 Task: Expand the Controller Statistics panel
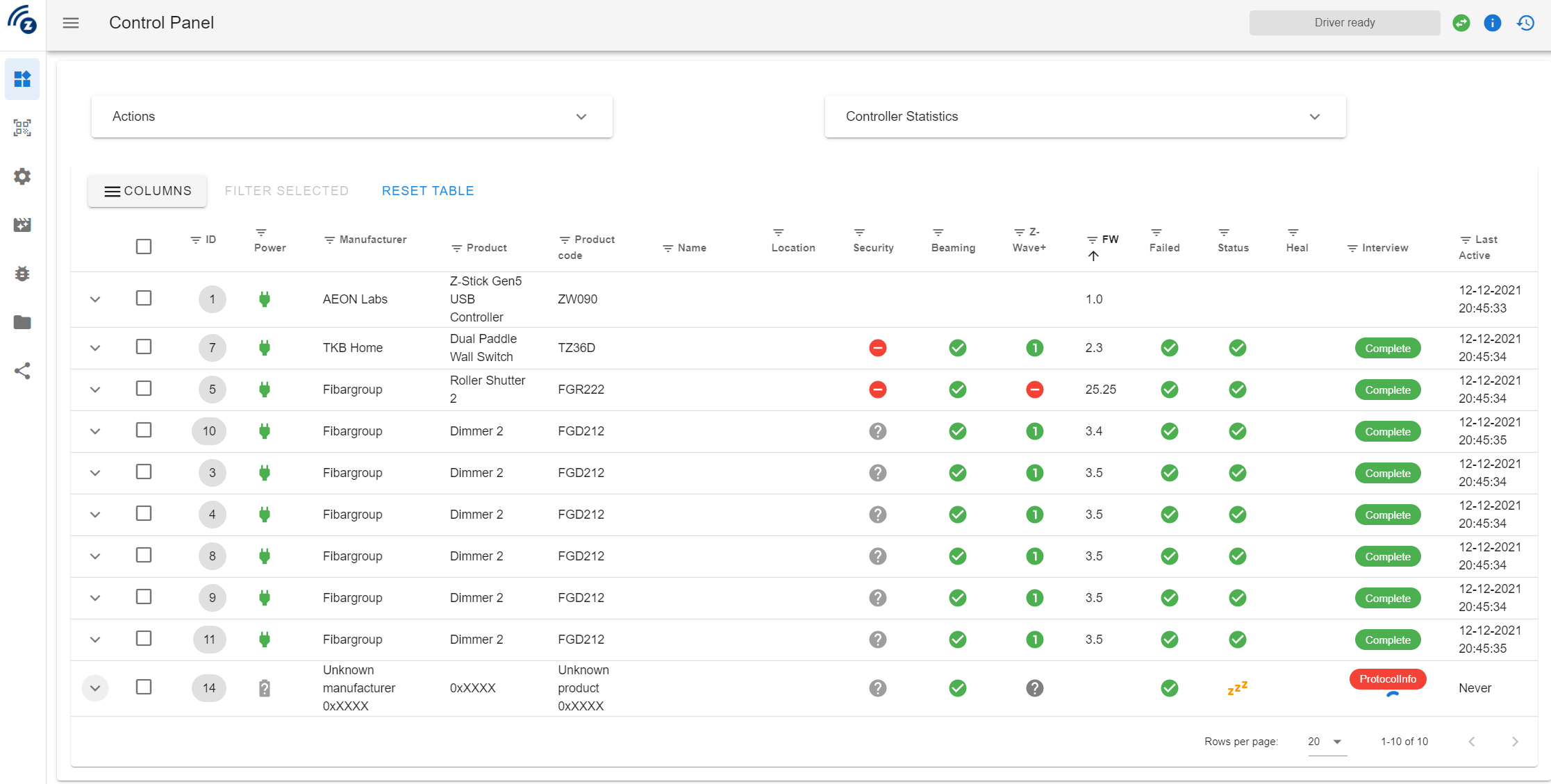pyautogui.click(x=1085, y=117)
